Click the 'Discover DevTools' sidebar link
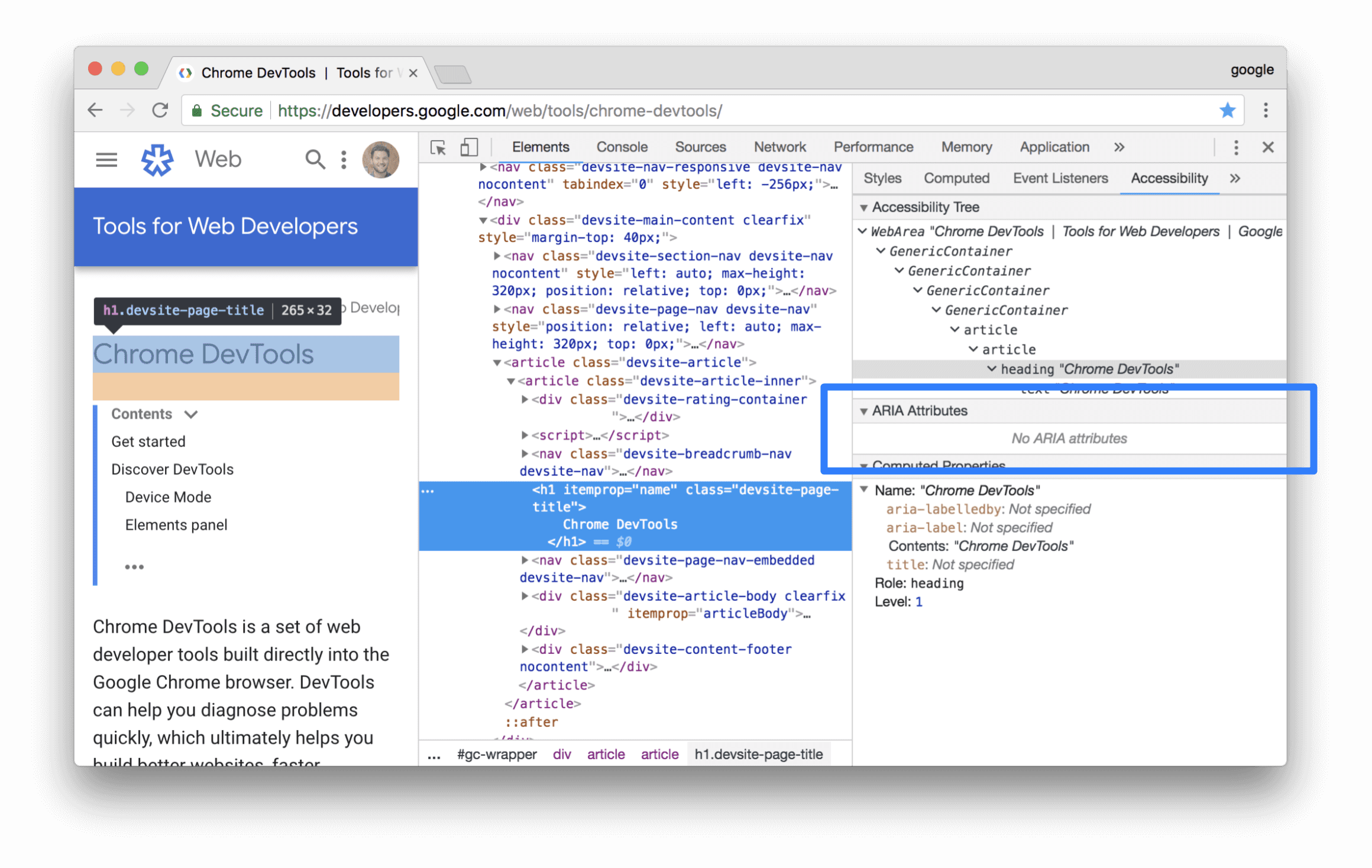Image resolution: width=1372 pixels, height=868 pixels. tap(172, 467)
